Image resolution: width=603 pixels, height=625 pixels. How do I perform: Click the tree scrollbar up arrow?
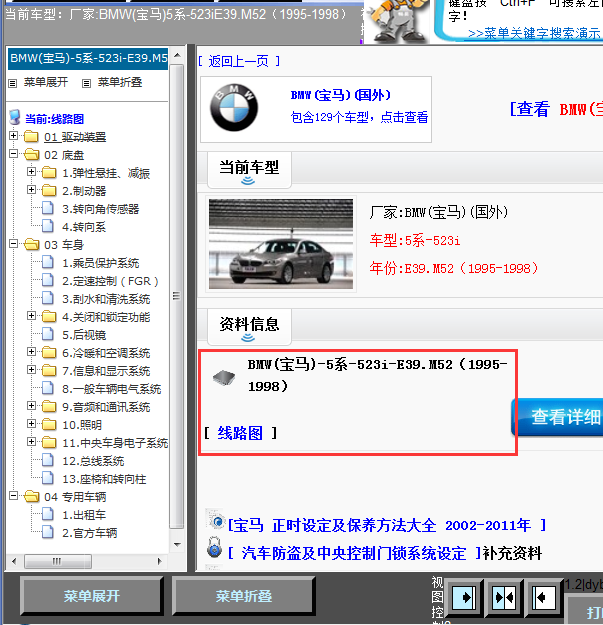[177, 55]
